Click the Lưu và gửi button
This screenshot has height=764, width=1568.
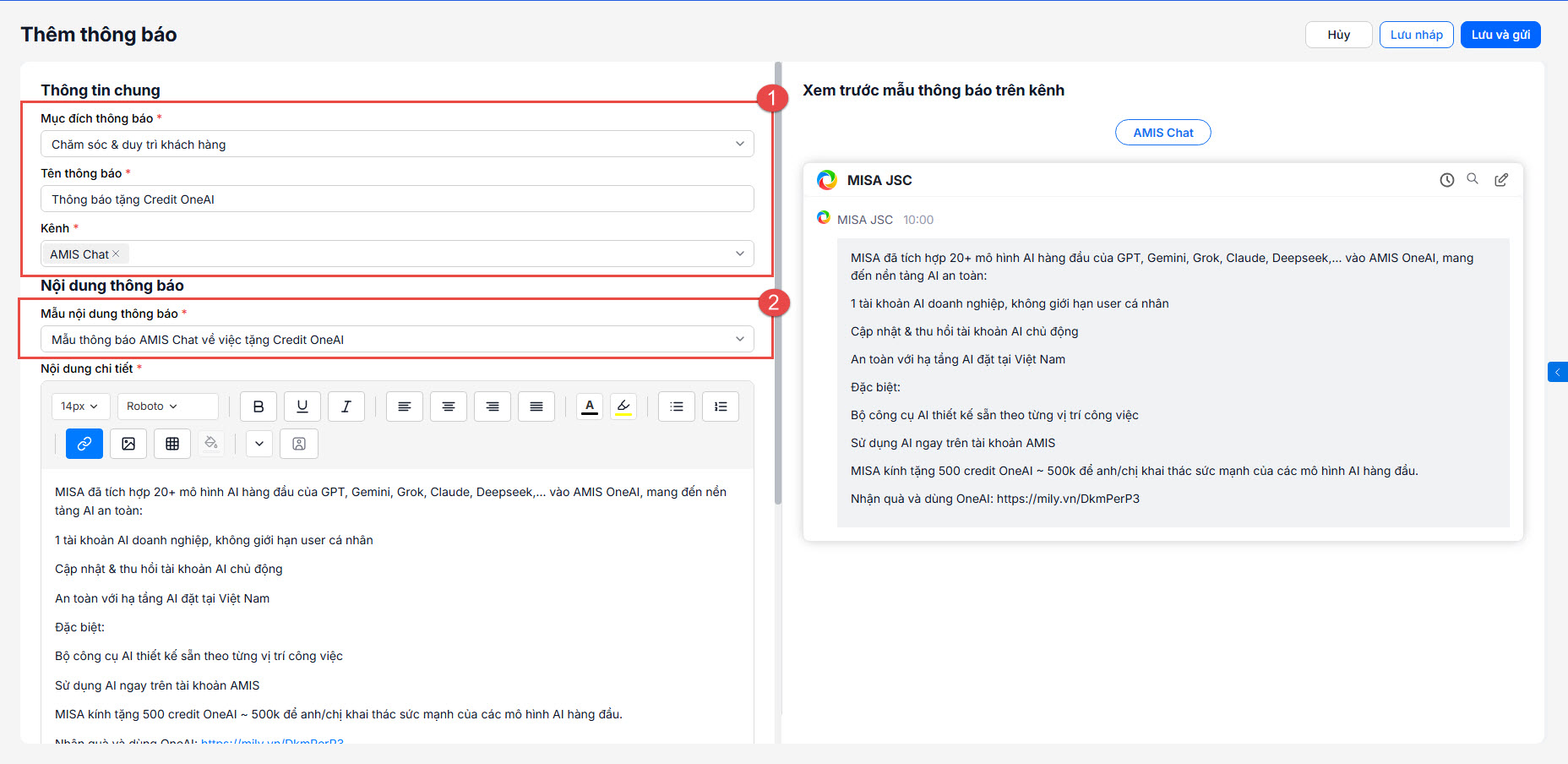tap(1501, 35)
